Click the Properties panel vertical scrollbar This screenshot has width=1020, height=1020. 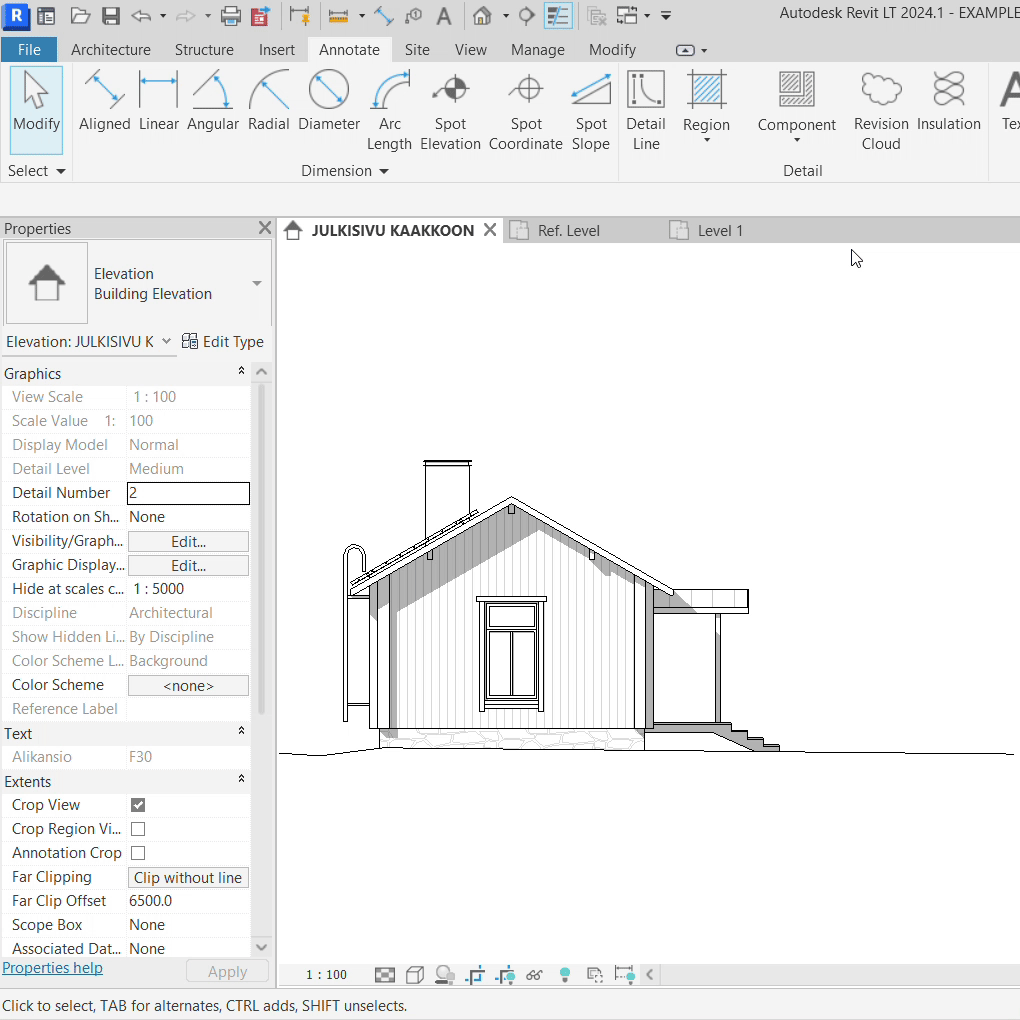click(x=262, y=550)
